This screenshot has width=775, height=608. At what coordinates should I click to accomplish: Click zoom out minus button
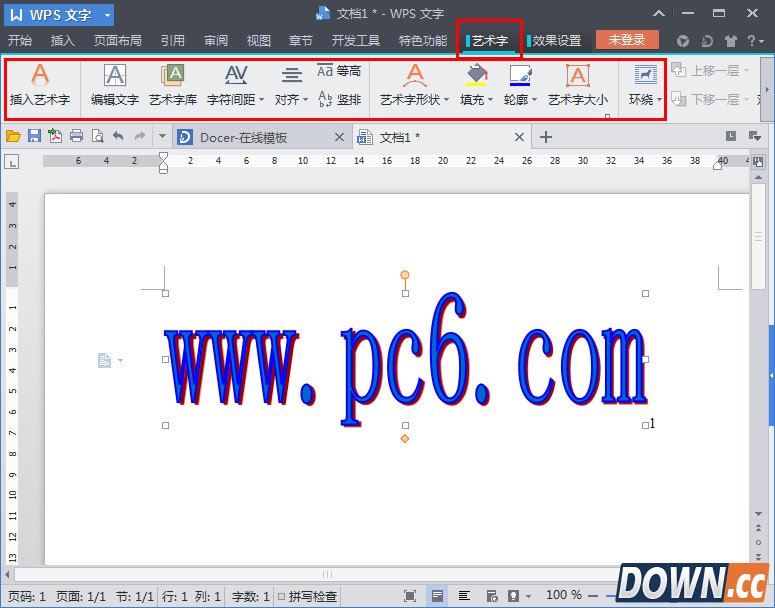pyautogui.click(x=593, y=596)
